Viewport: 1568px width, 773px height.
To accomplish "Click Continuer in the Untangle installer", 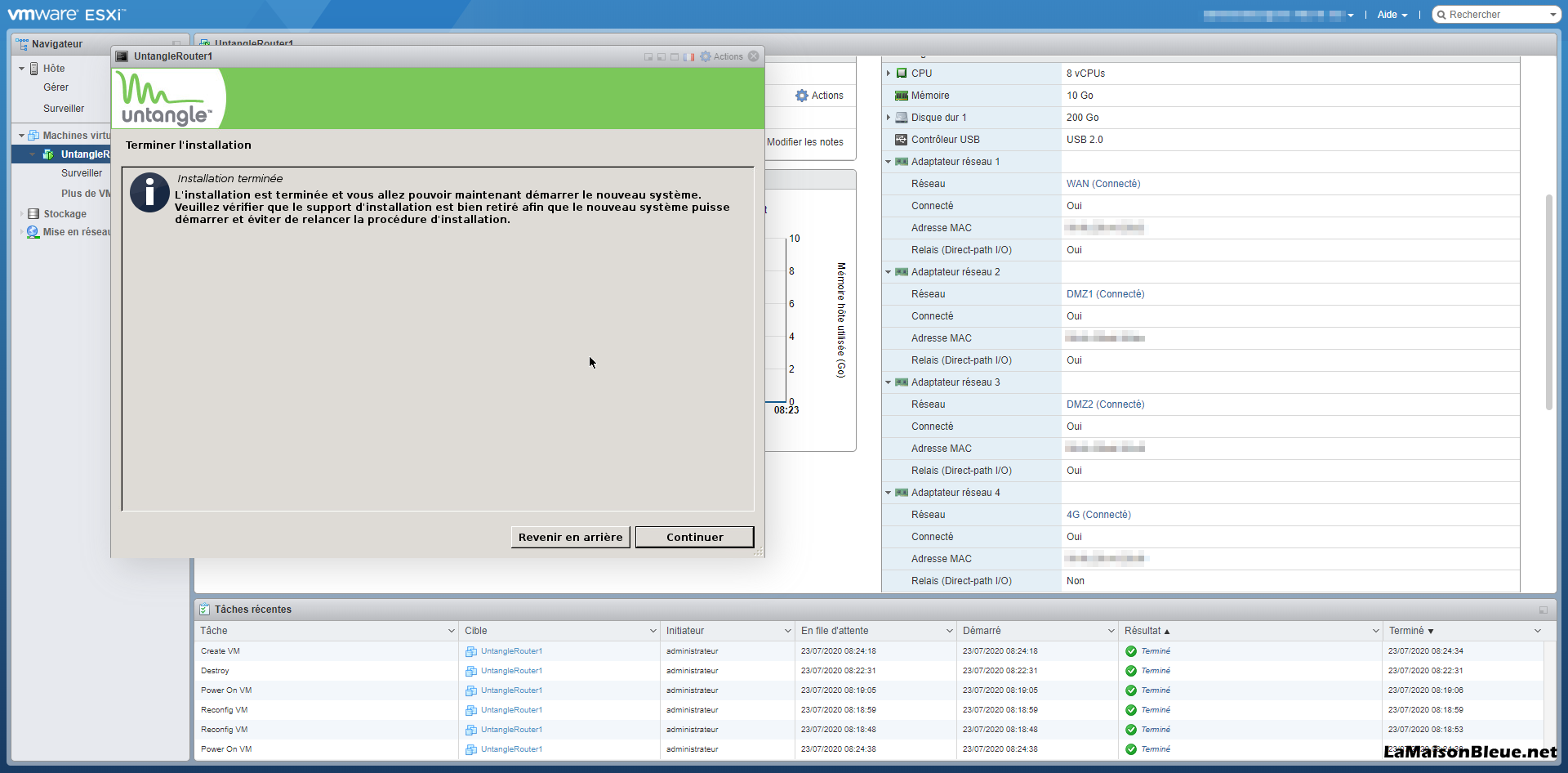I will (x=694, y=537).
